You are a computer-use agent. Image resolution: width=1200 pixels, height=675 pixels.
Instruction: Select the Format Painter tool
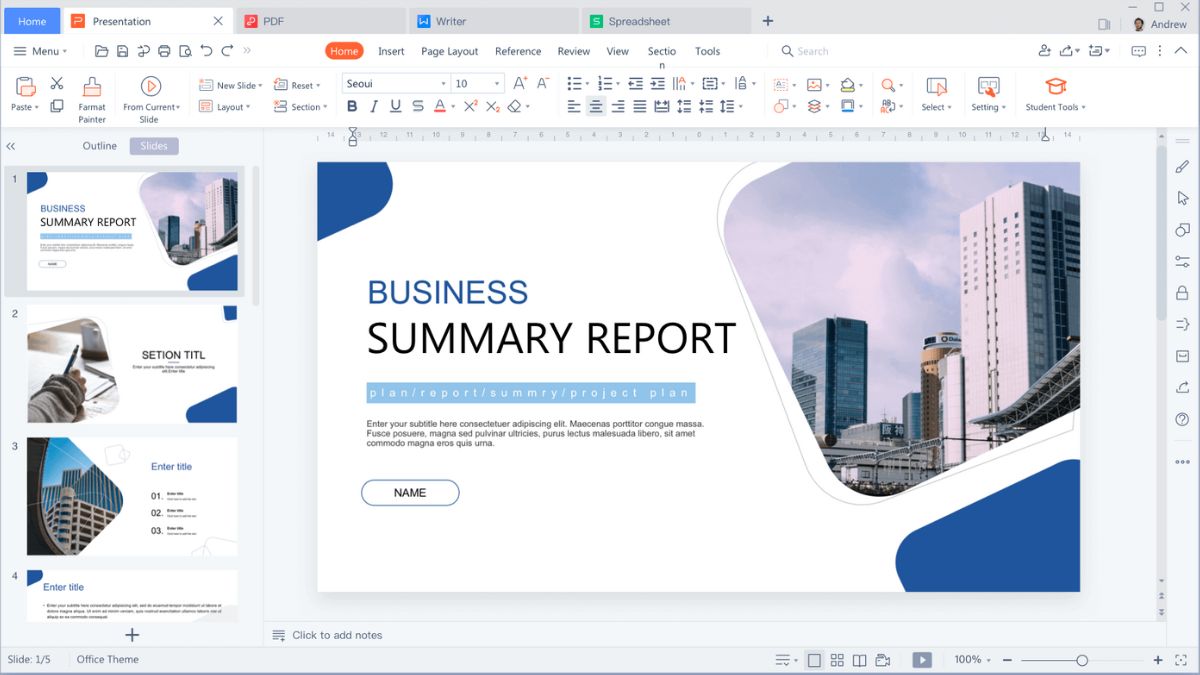pyautogui.click(x=91, y=96)
